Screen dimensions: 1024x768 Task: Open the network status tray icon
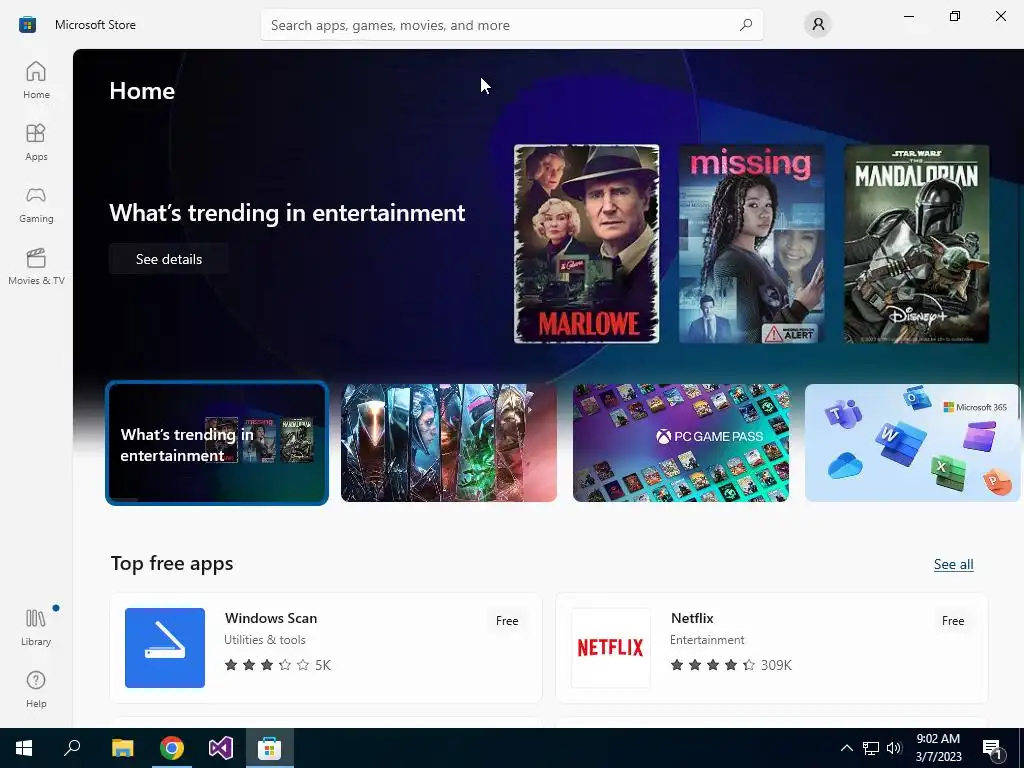(871, 748)
